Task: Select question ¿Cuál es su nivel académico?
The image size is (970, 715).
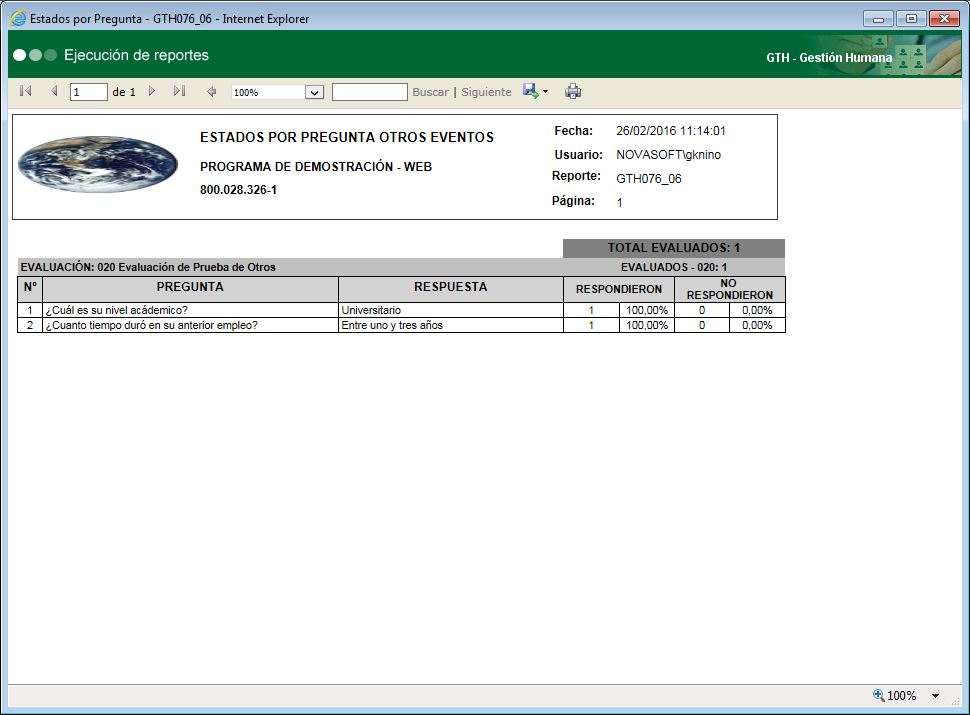Action: pos(116,310)
